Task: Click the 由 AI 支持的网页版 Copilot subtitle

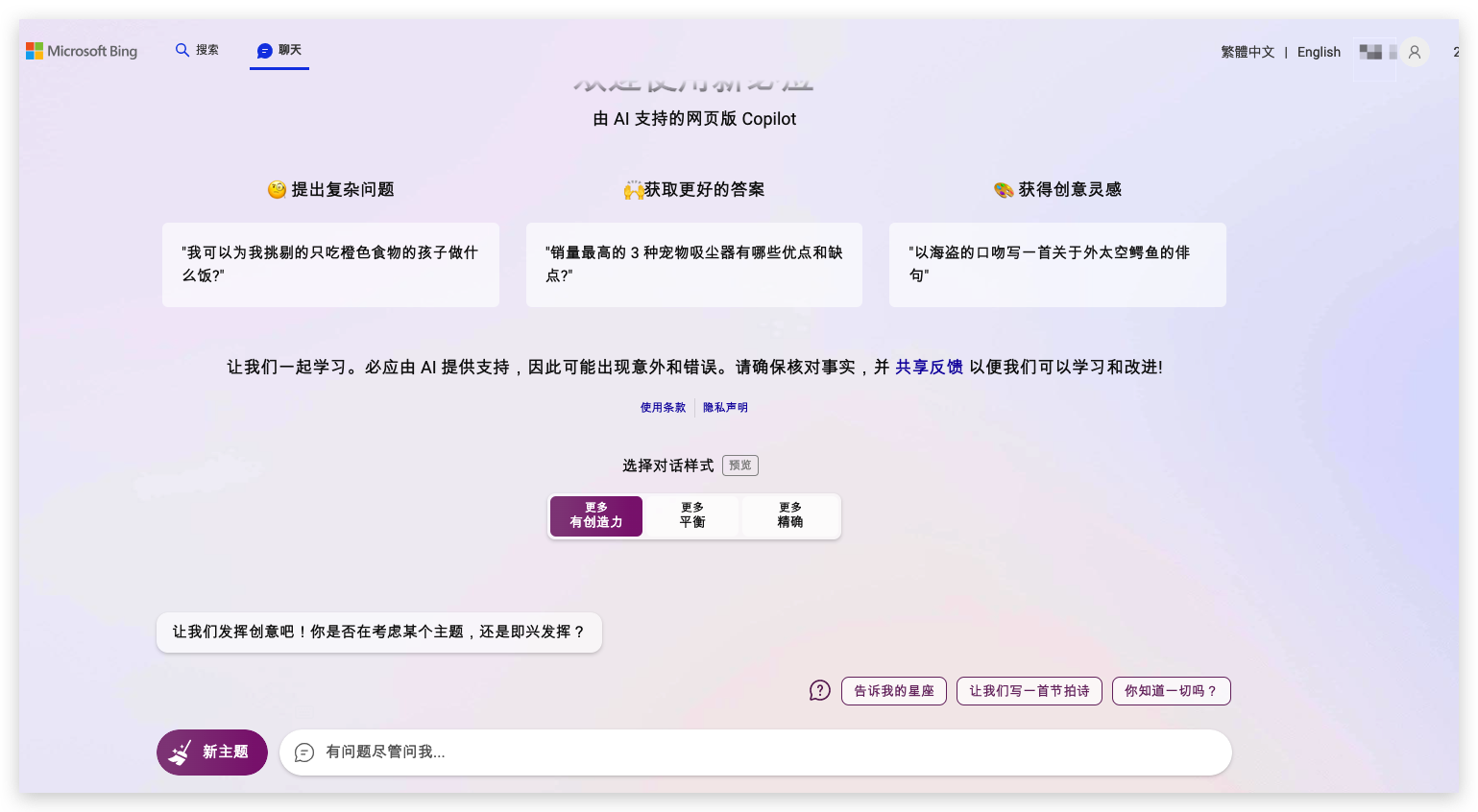Action: click(x=694, y=119)
